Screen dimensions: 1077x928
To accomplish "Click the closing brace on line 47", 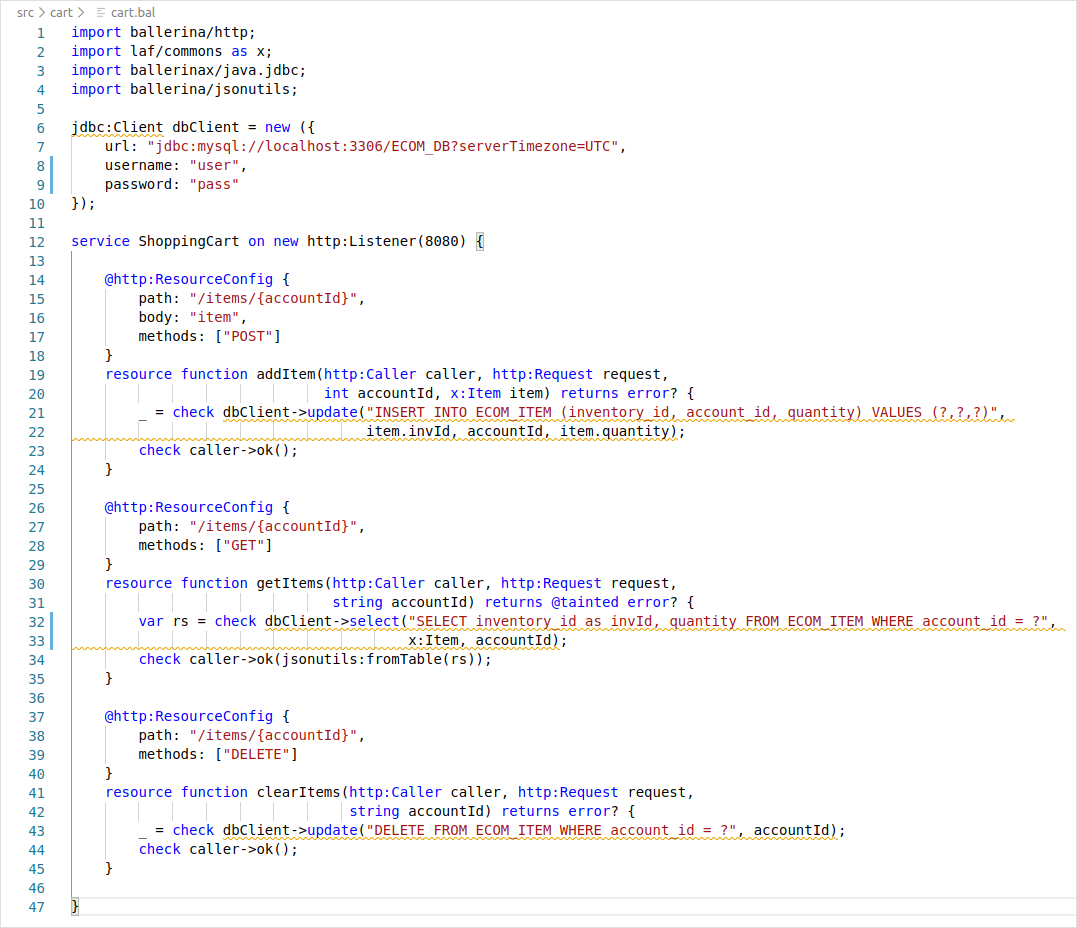I will pyautogui.click(x=76, y=906).
